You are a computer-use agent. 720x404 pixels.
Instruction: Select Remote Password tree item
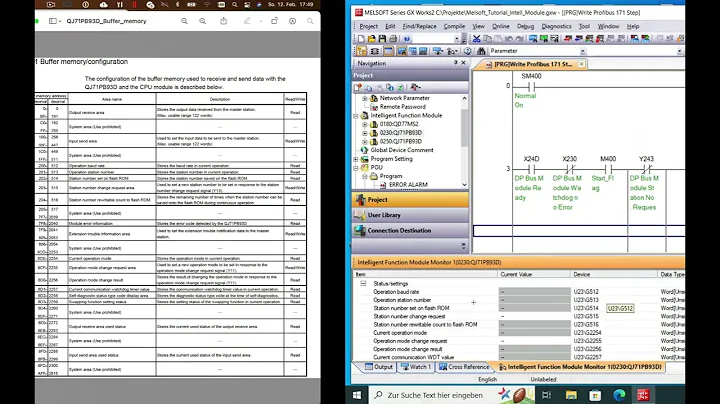tap(402, 107)
